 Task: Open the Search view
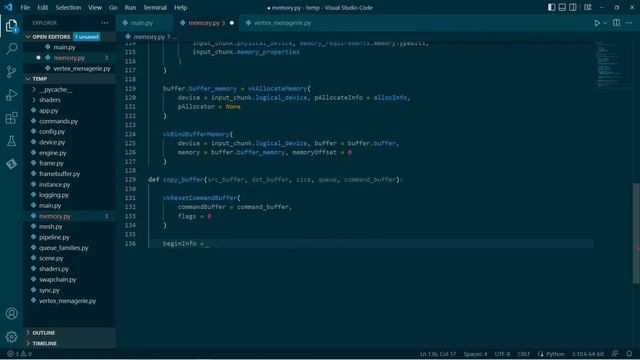pyautogui.click(x=11, y=49)
